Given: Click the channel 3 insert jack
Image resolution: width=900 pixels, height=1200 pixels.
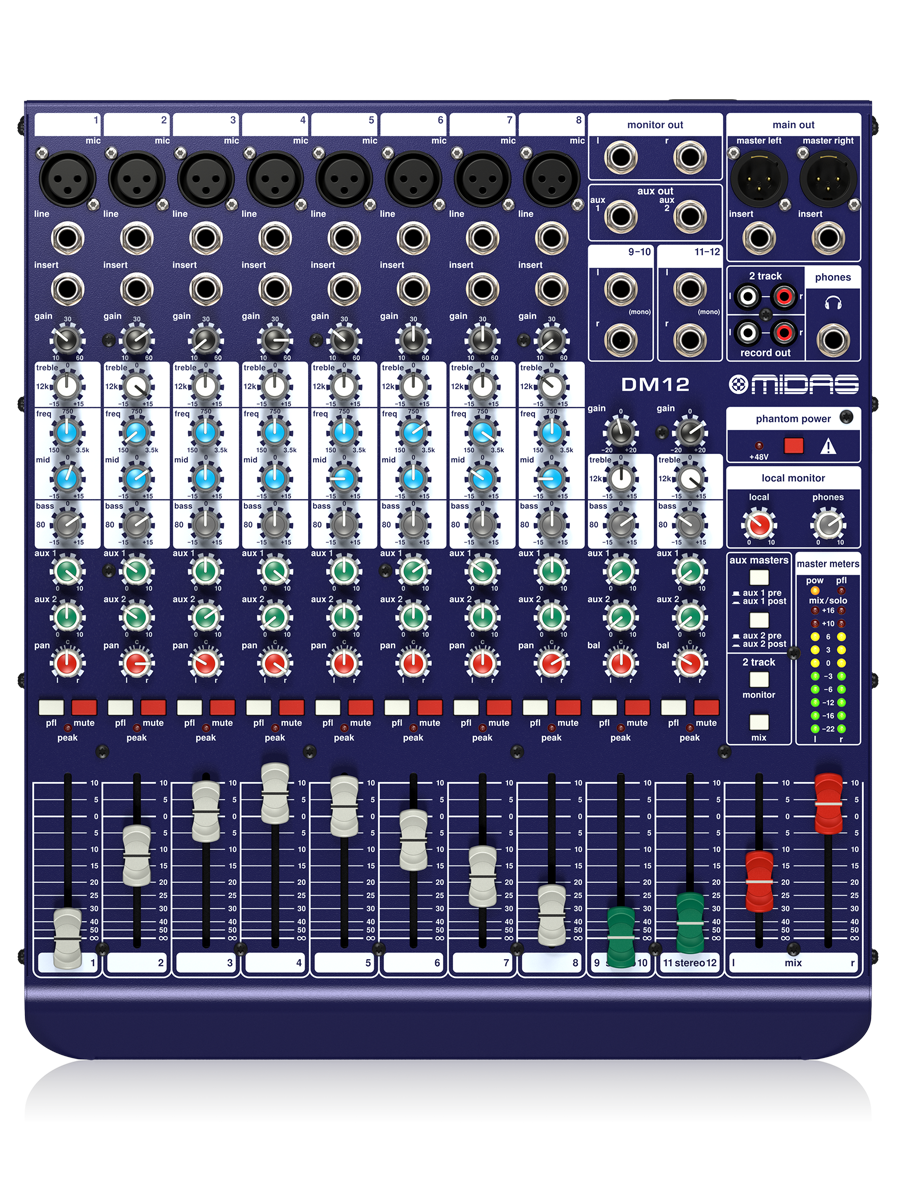Looking at the screenshot, I should [205, 289].
